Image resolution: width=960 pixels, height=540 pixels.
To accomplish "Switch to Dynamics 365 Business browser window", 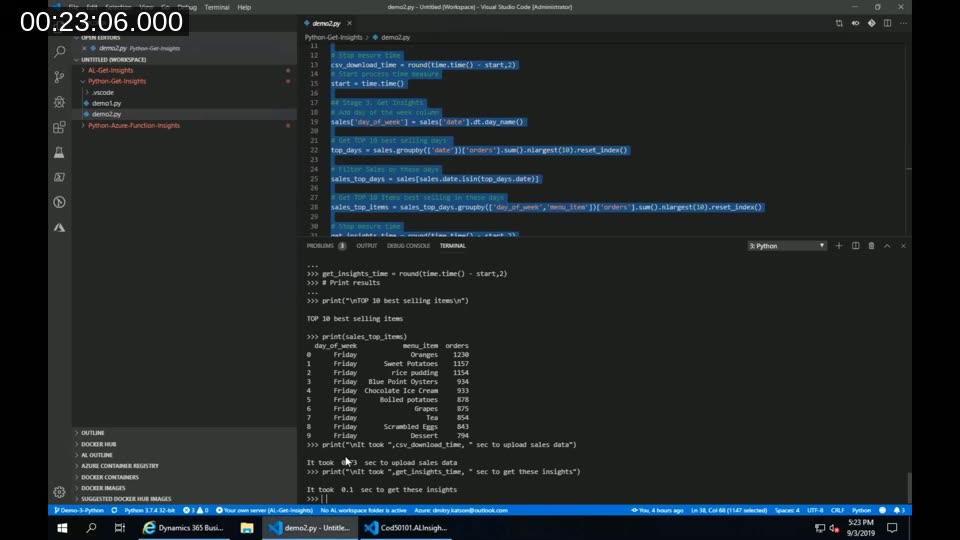I will click(183, 528).
